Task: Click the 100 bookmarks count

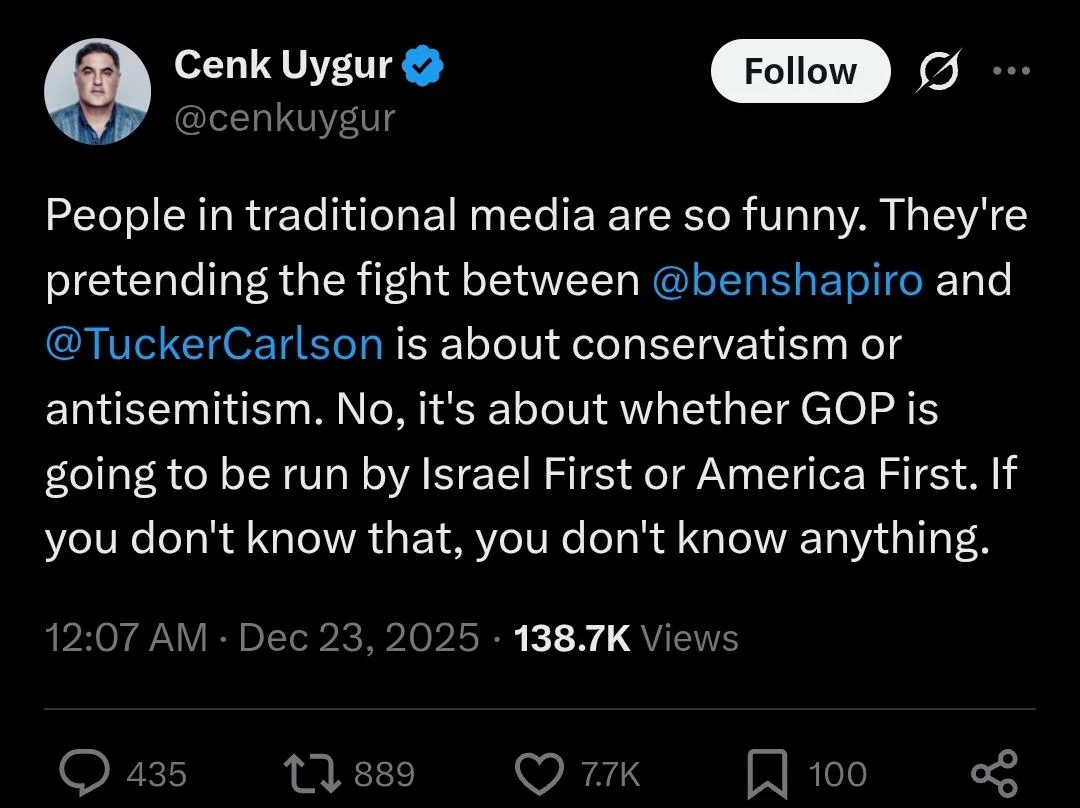Action: [x=837, y=774]
